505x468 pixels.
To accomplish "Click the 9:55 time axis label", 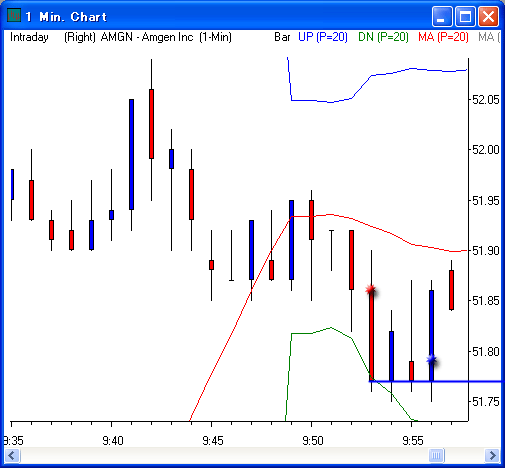I will [x=413, y=441].
